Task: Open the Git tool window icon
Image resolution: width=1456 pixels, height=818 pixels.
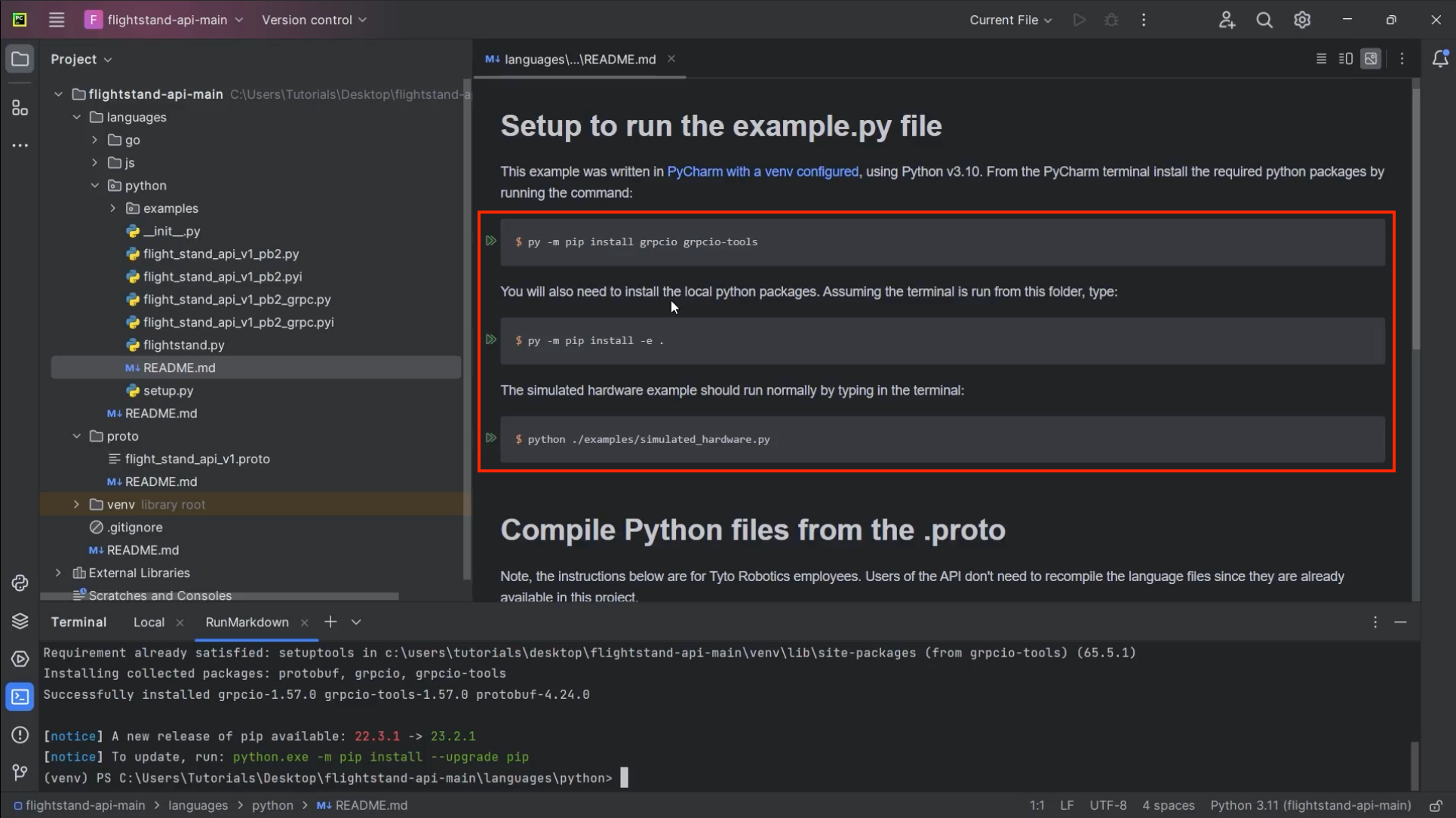Action: (x=20, y=772)
